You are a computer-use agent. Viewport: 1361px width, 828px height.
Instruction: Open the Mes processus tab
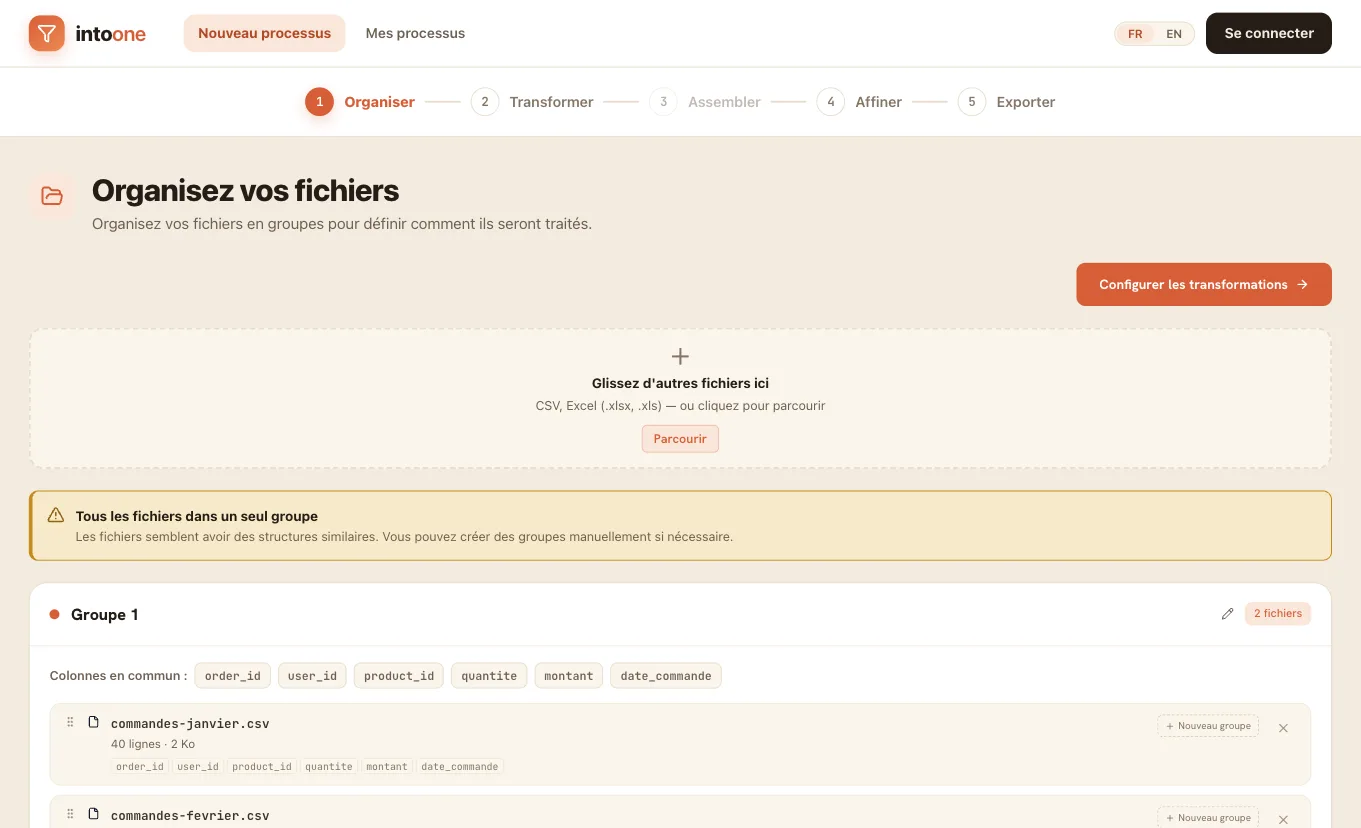[415, 33]
